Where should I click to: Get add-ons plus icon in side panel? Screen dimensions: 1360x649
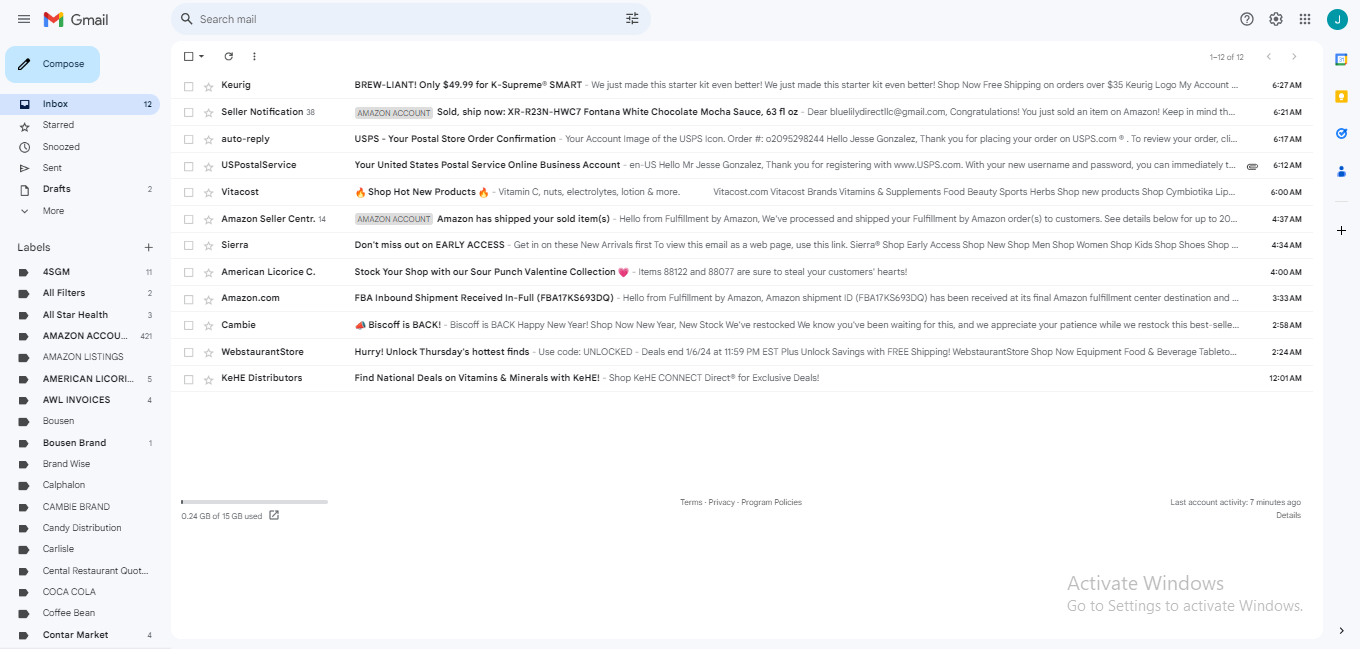(x=1341, y=230)
